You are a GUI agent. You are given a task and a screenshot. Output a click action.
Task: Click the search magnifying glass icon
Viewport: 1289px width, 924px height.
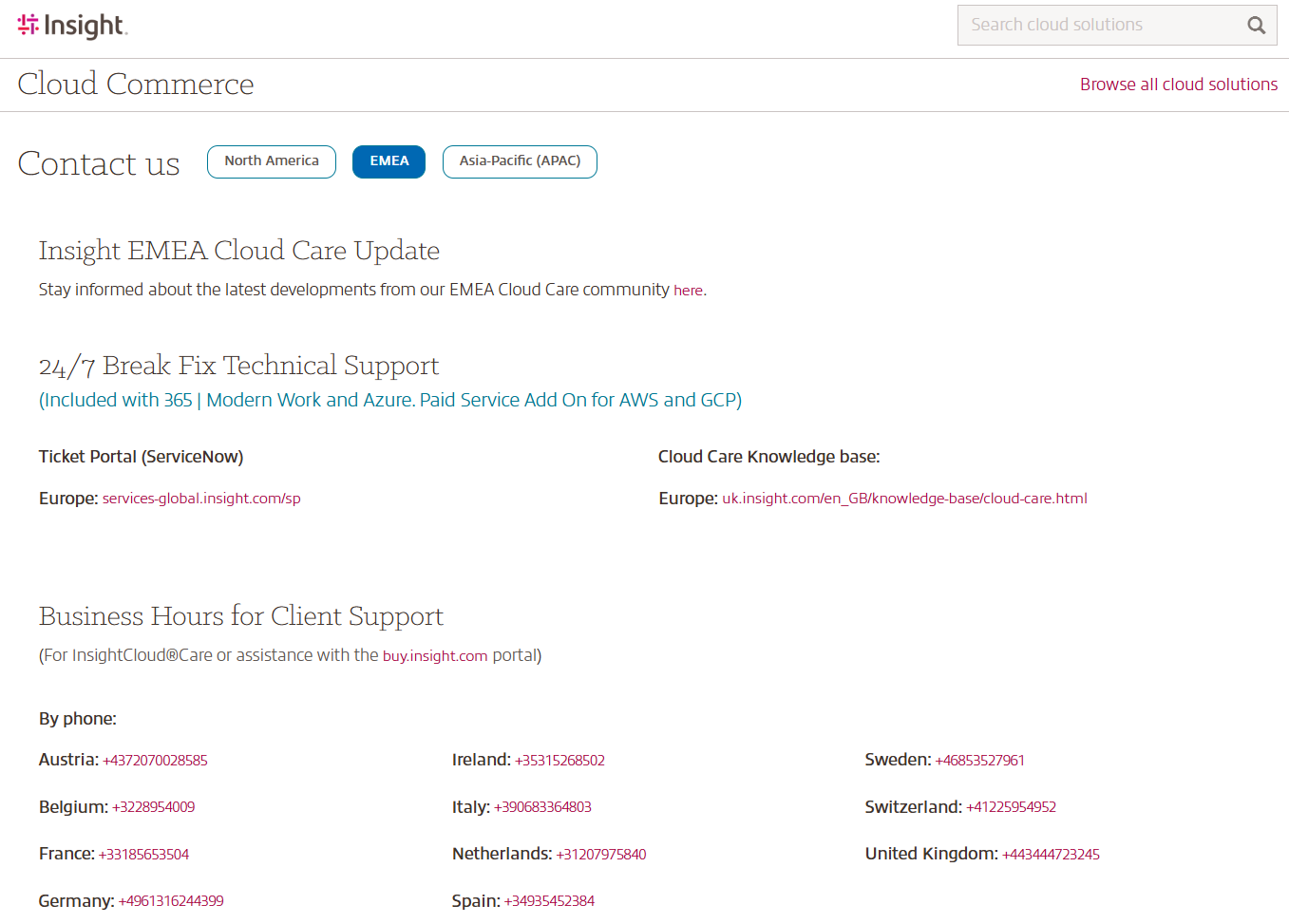(1256, 25)
